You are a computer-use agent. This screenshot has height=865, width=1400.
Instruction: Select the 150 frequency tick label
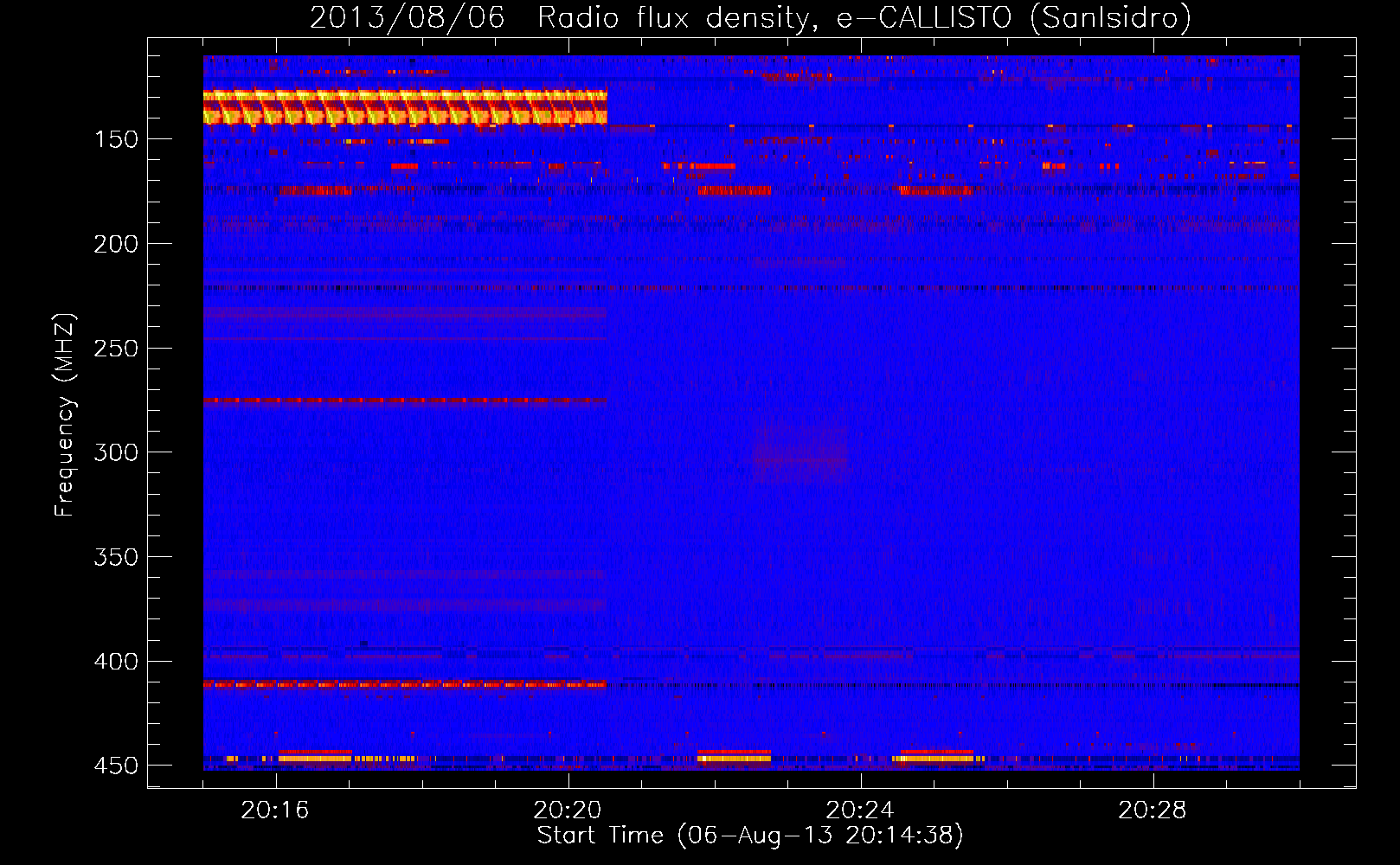[x=116, y=139]
